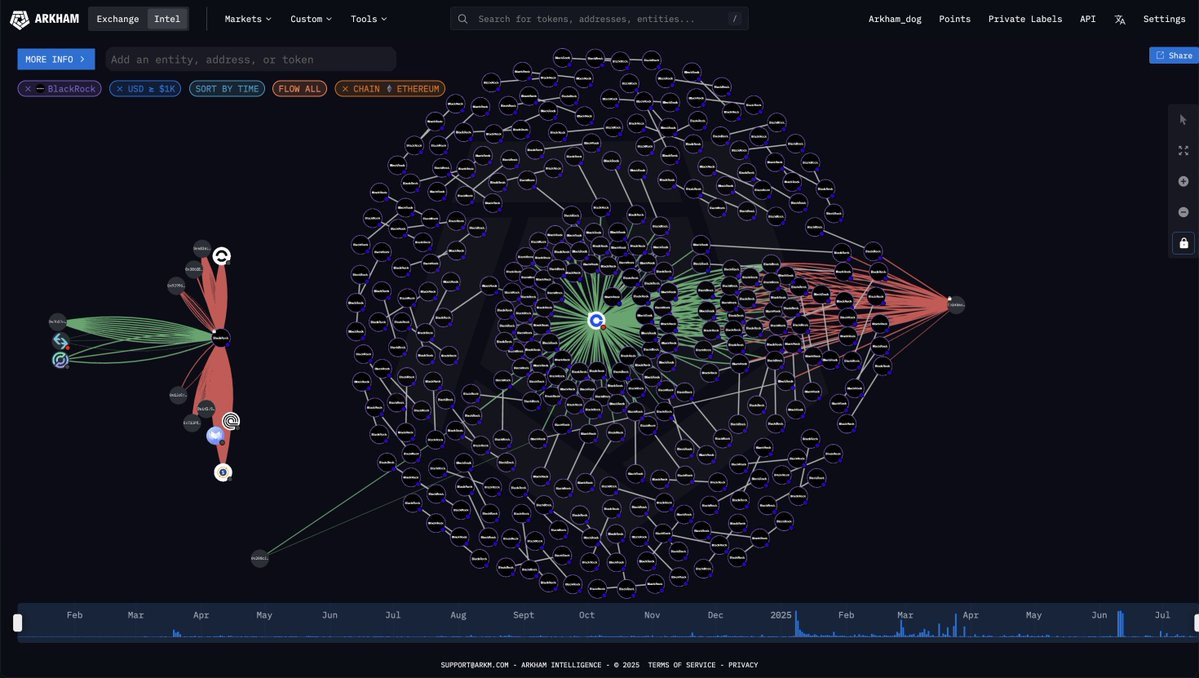Select the blue arrows node with red dot
The width and height of the screenshot is (1199, 678).
[x=60, y=341]
